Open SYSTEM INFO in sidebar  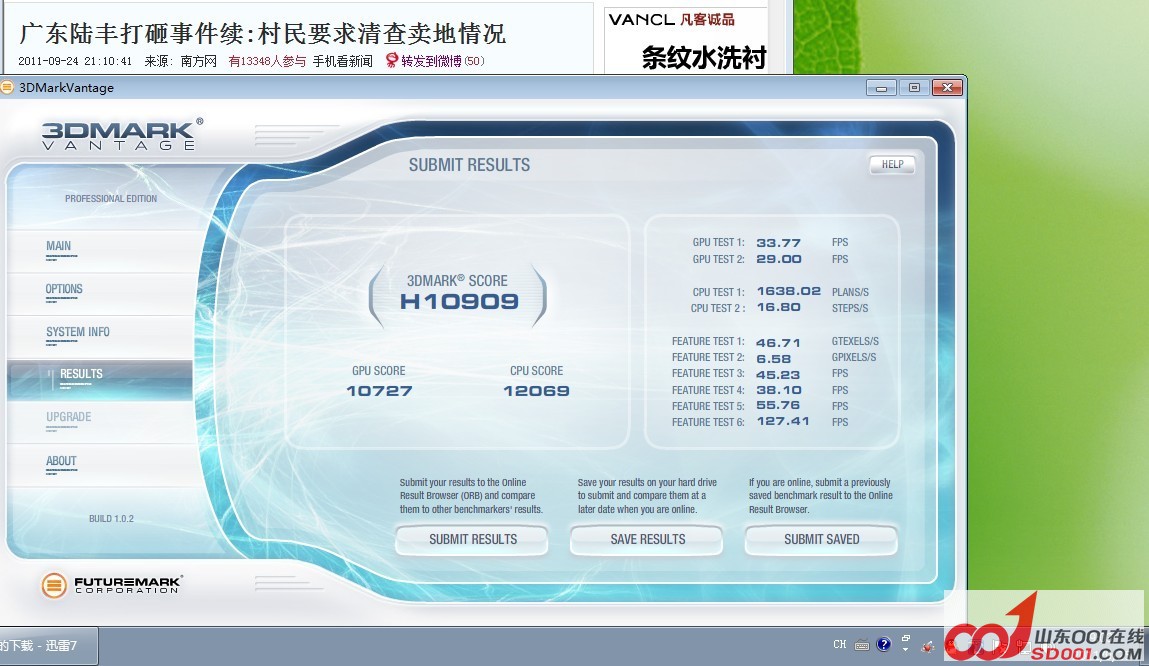[78, 332]
